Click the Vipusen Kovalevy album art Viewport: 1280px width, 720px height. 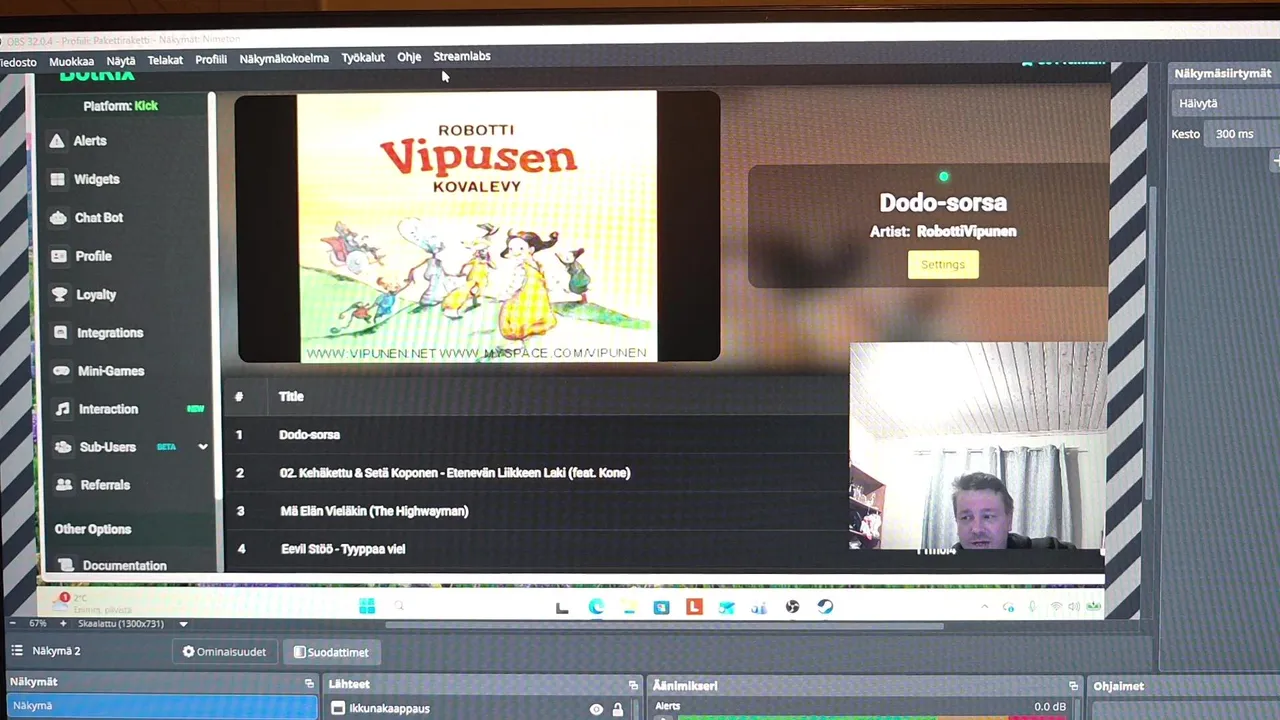478,227
